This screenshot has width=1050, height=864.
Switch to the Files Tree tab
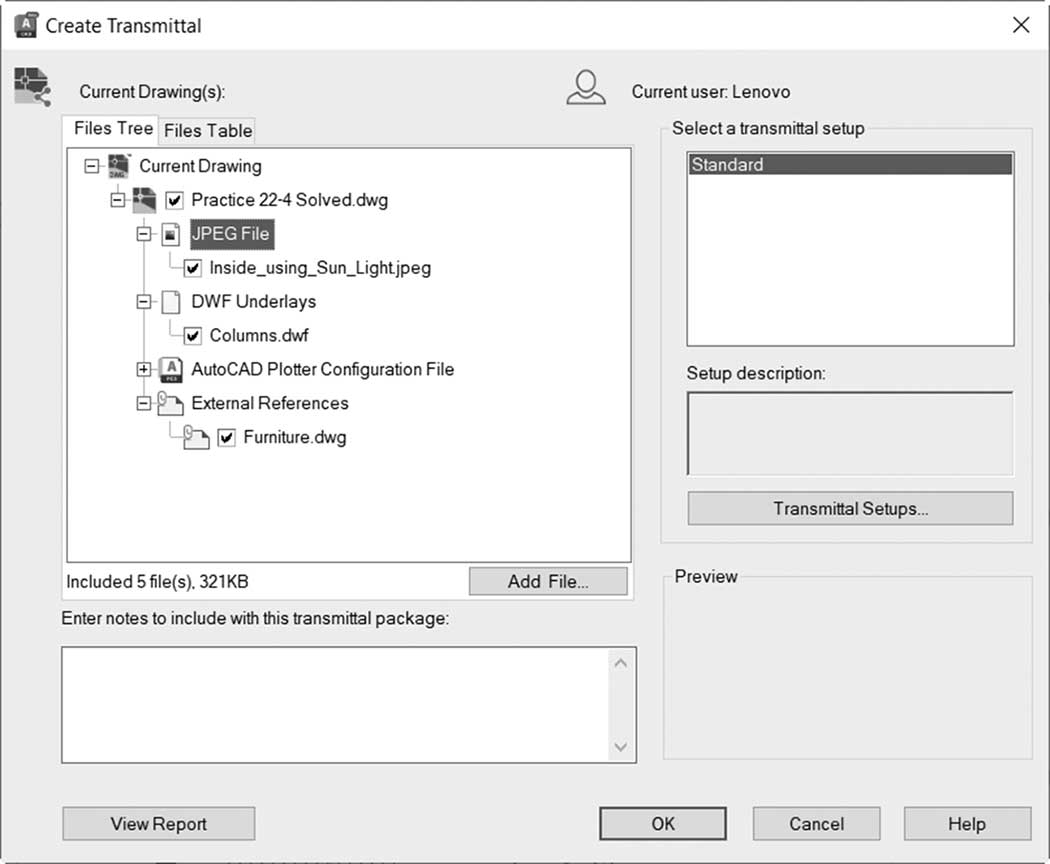click(x=113, y=128)
